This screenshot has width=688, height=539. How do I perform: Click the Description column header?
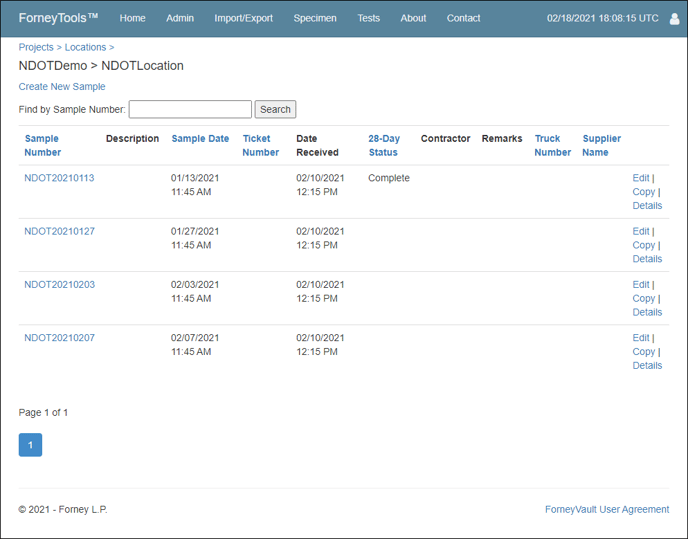[133, 139]
